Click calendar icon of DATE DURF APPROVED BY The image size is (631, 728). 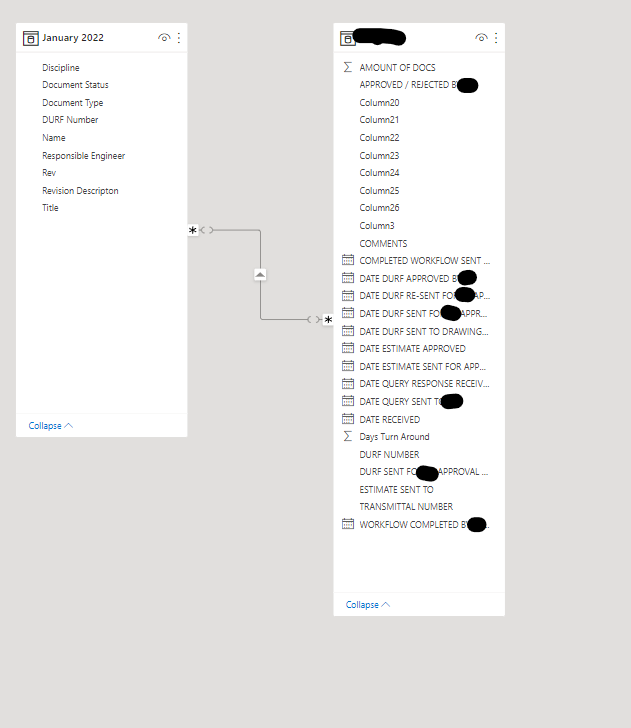point(348,278)
